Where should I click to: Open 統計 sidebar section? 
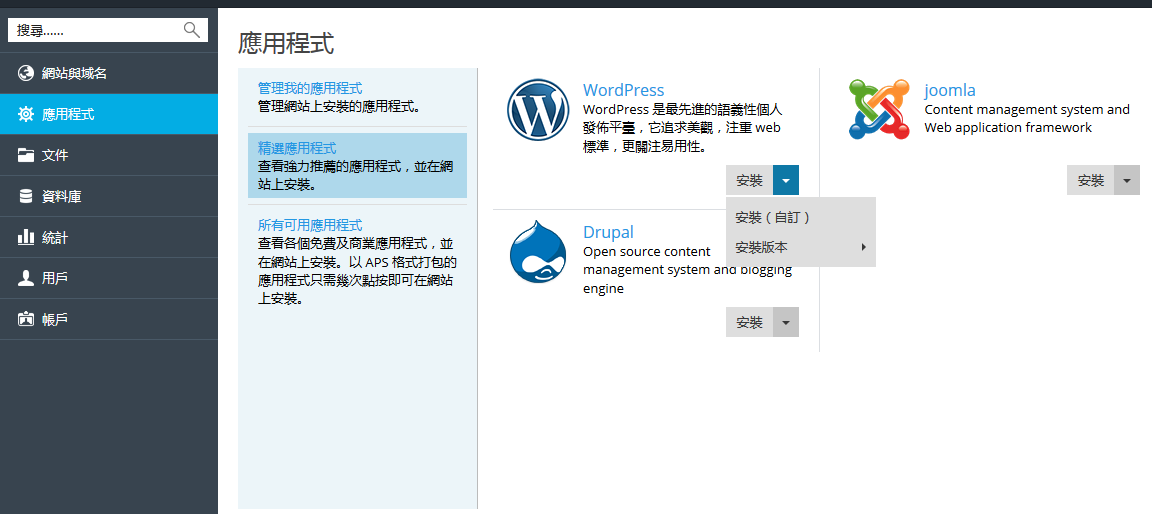click(x=109, y=237)
